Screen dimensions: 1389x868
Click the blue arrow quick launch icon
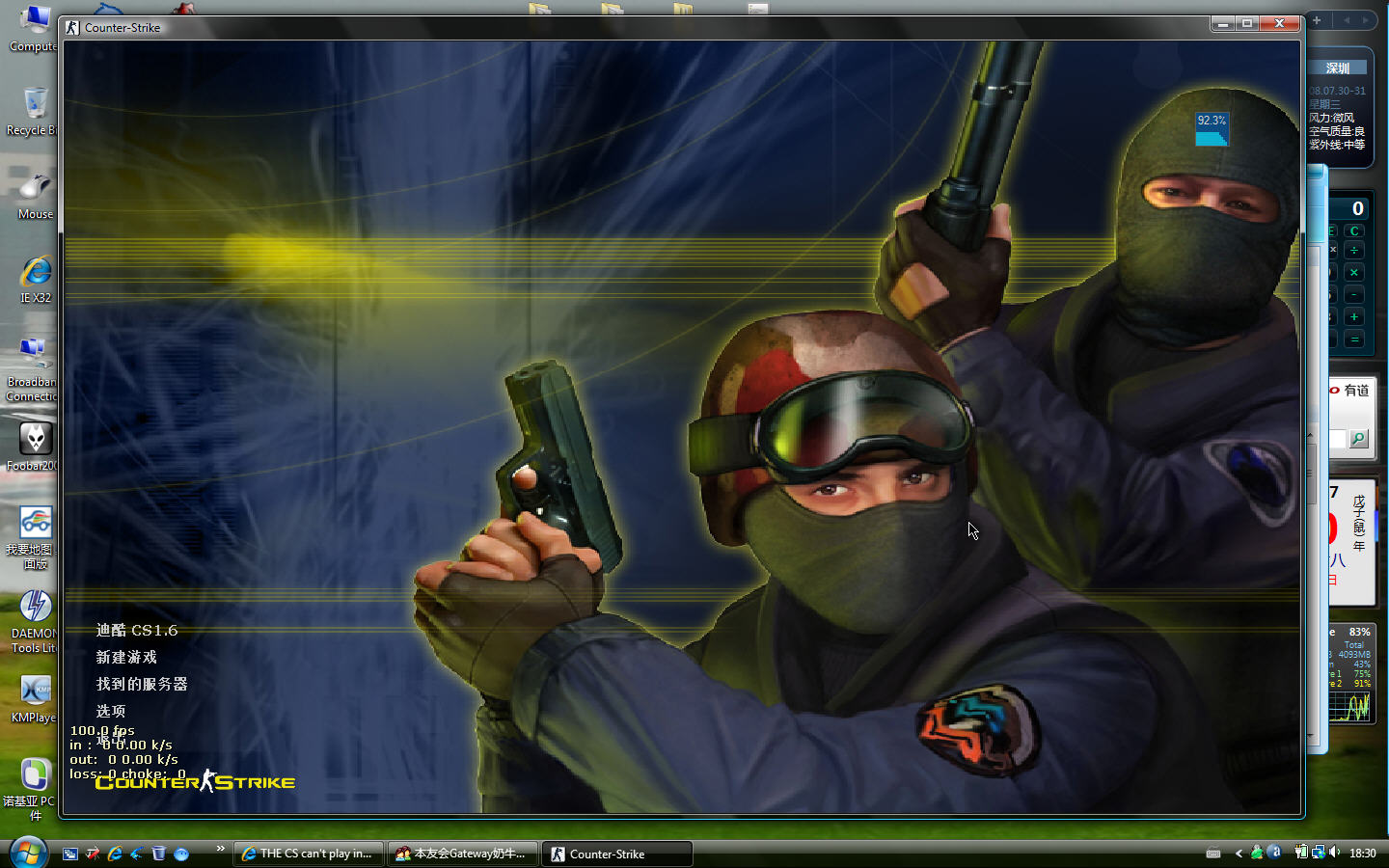[x=137, y=854]
